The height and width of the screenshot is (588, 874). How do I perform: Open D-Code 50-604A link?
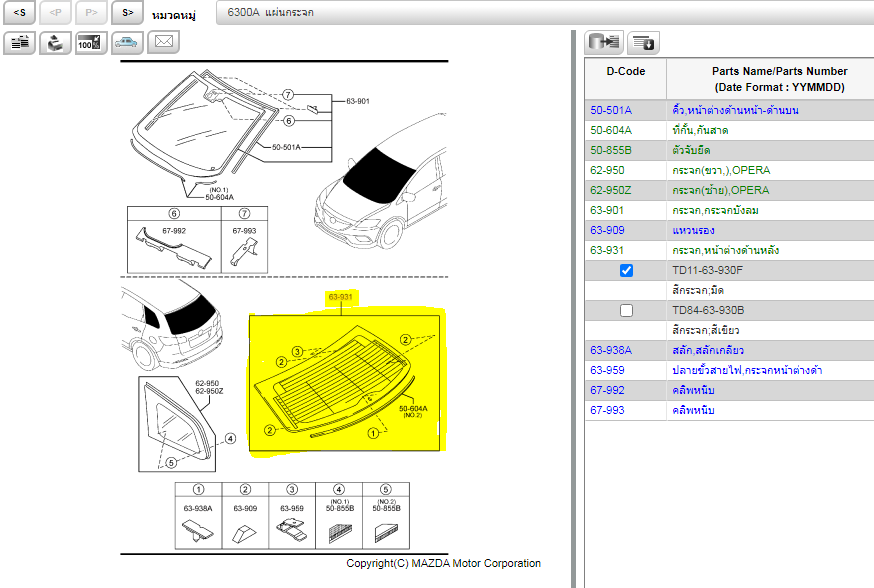[x=611, y=130]
